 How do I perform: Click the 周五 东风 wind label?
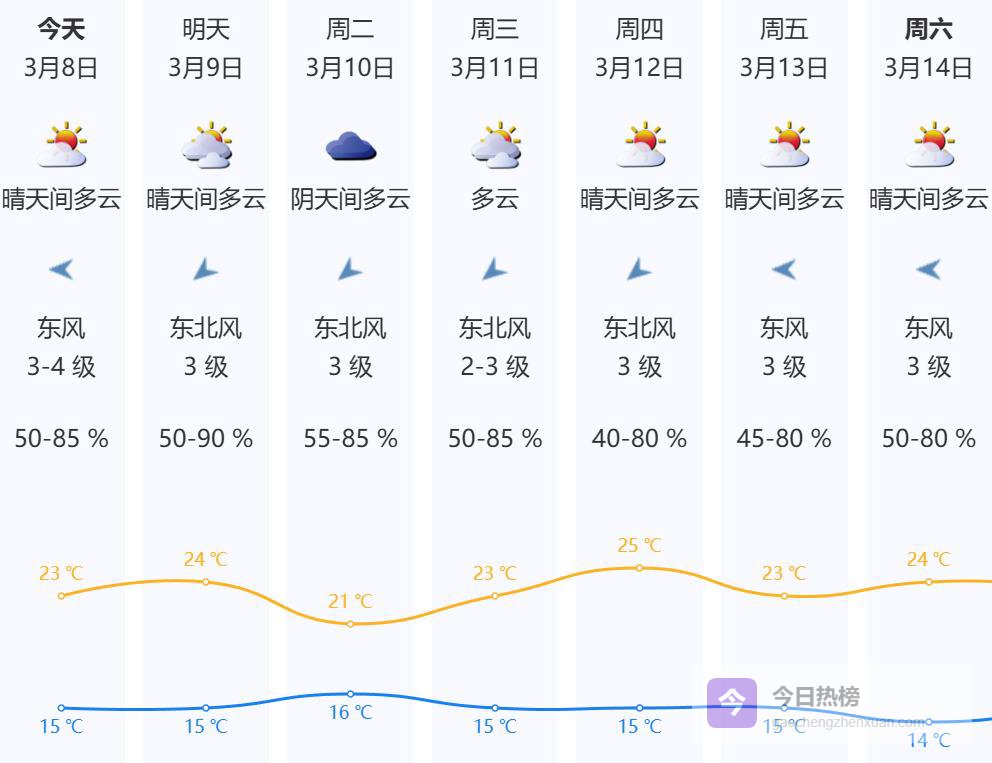click(784, 327)
